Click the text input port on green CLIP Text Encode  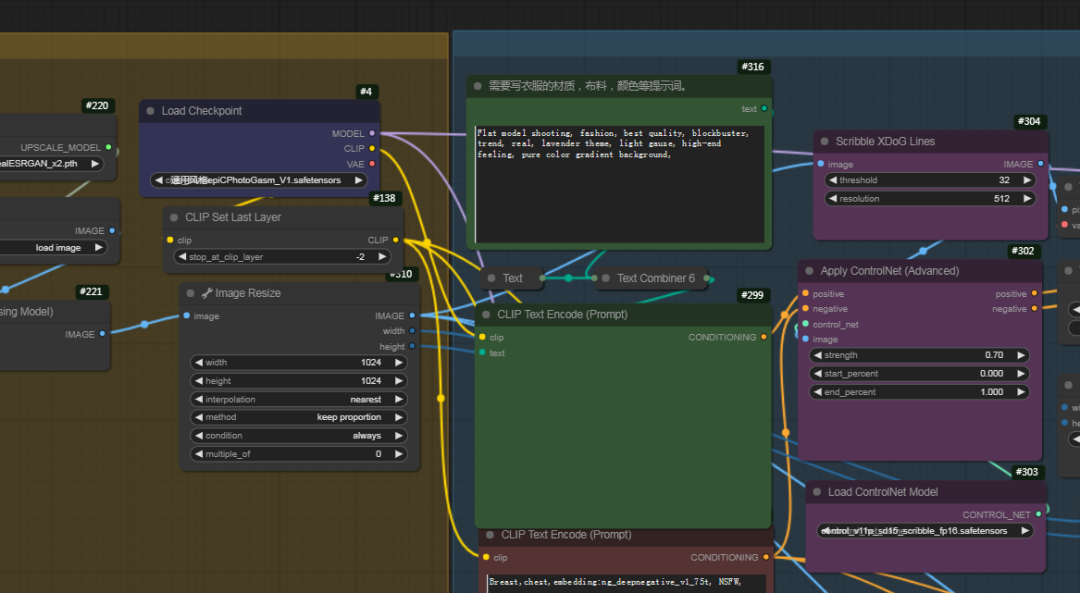tap(482, 353)
